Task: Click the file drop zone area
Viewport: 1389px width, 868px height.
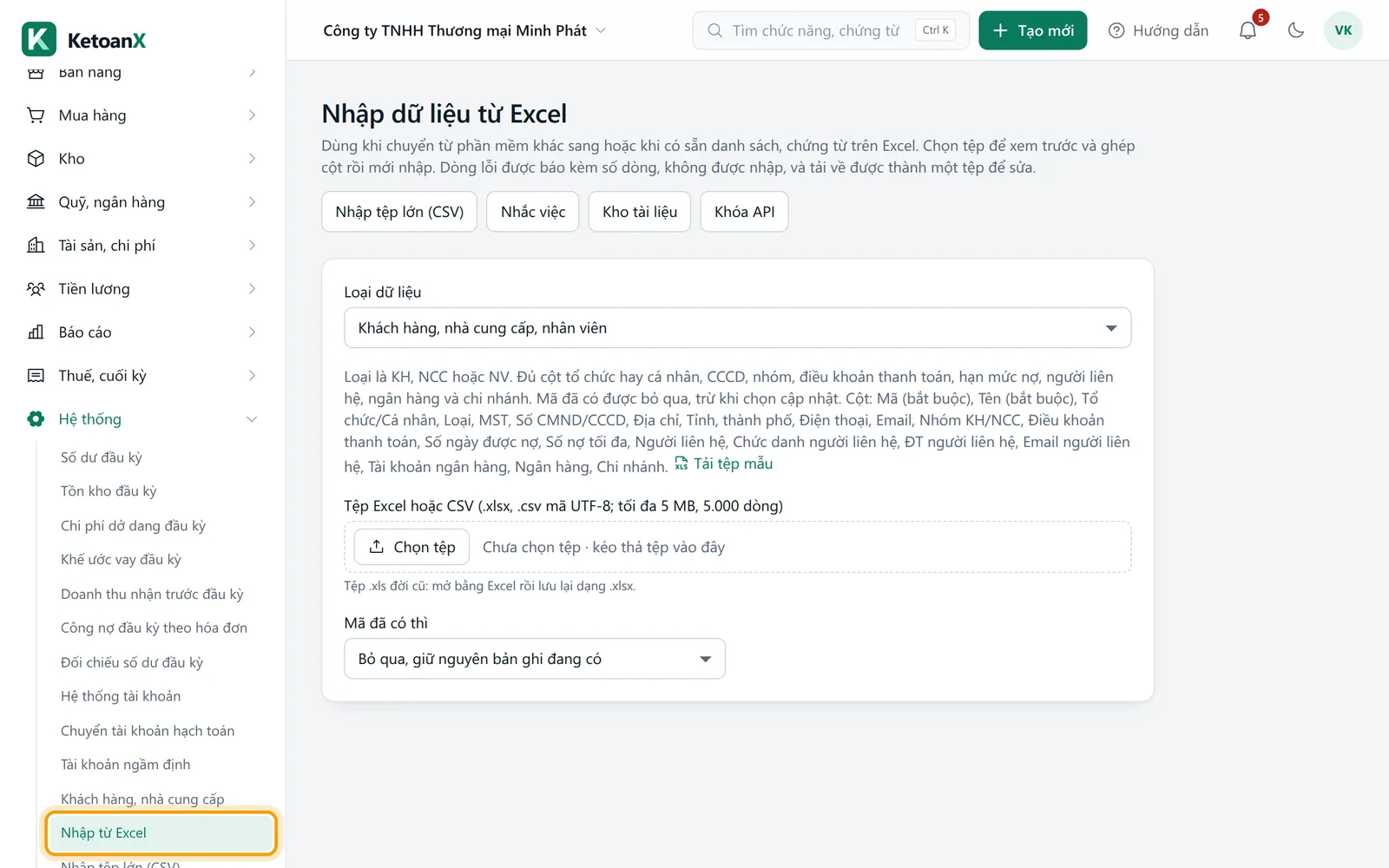Action: 738,547
